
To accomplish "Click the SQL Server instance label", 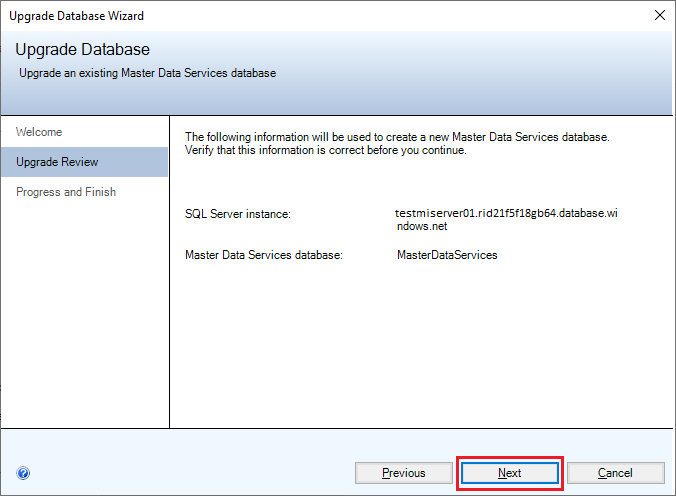I will [x=238, y=214].
